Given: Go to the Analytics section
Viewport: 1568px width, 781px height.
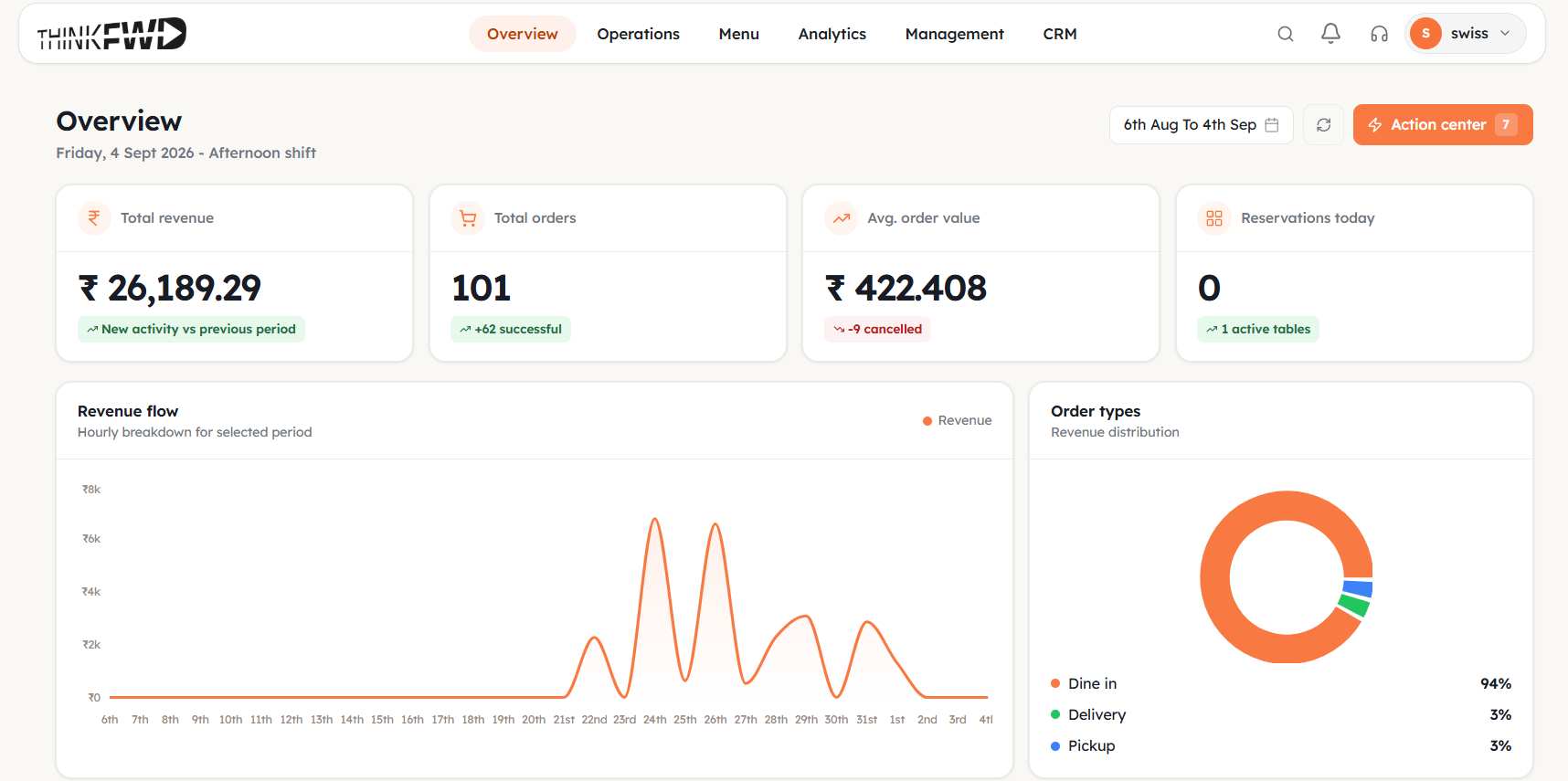Looking at the screenshot, I should pos(832,34).
